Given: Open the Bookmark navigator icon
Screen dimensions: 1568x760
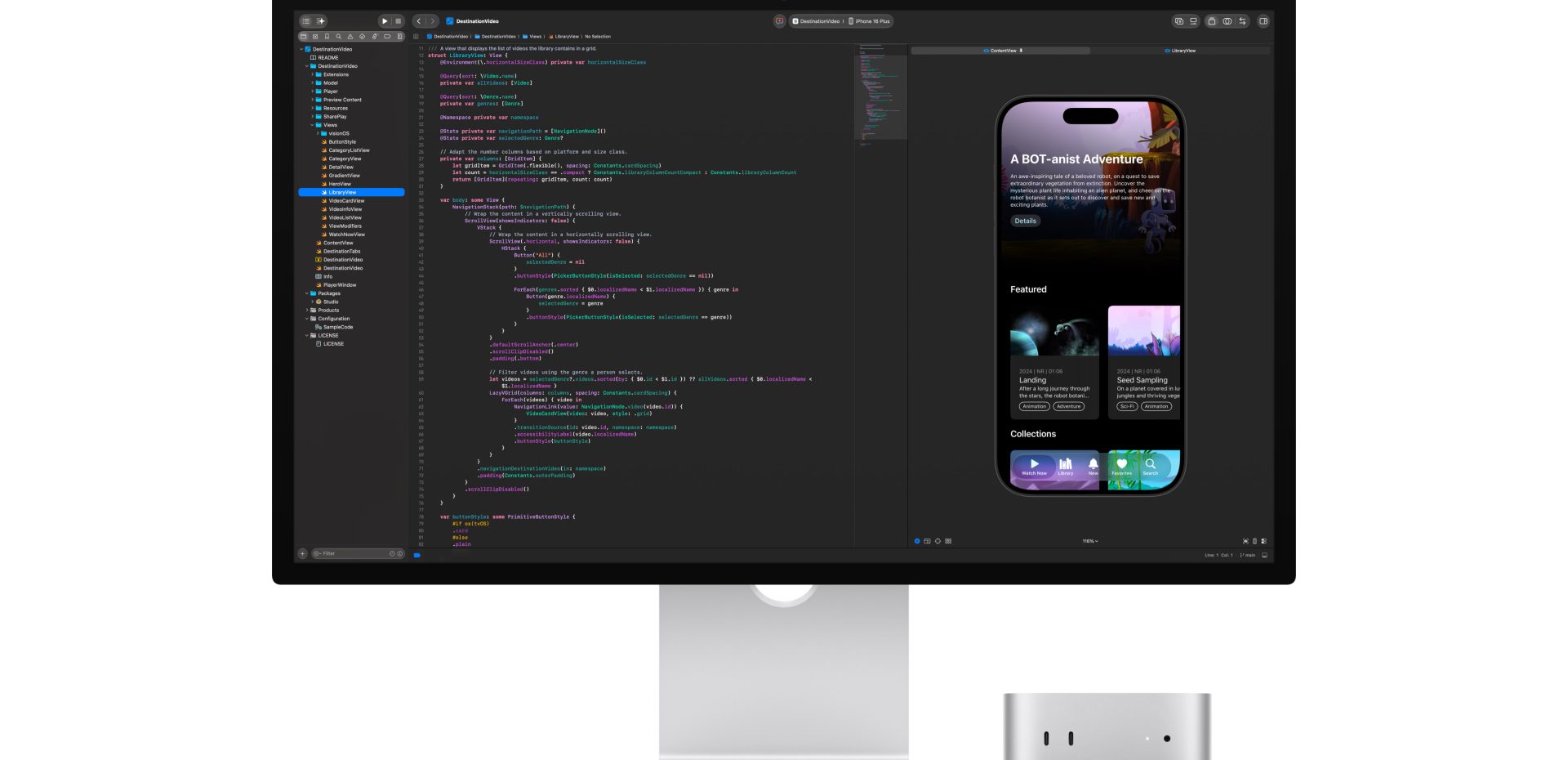Looking at the screenshot, I should [327, 37].
